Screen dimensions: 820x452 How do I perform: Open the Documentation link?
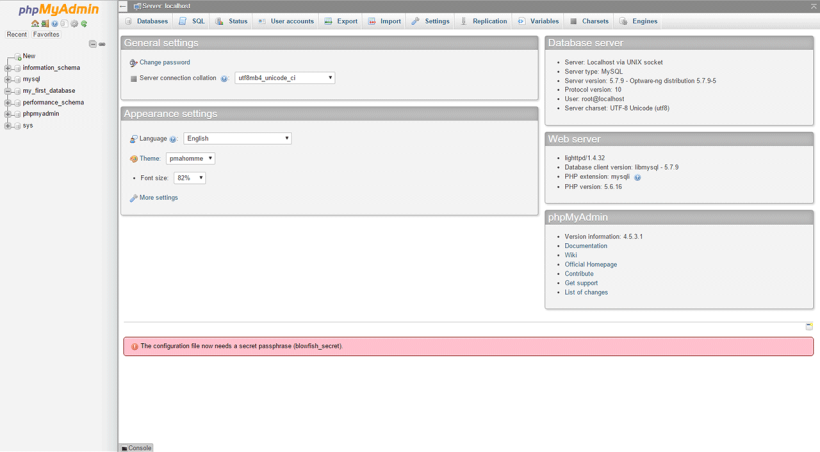[x=586, y=246]
